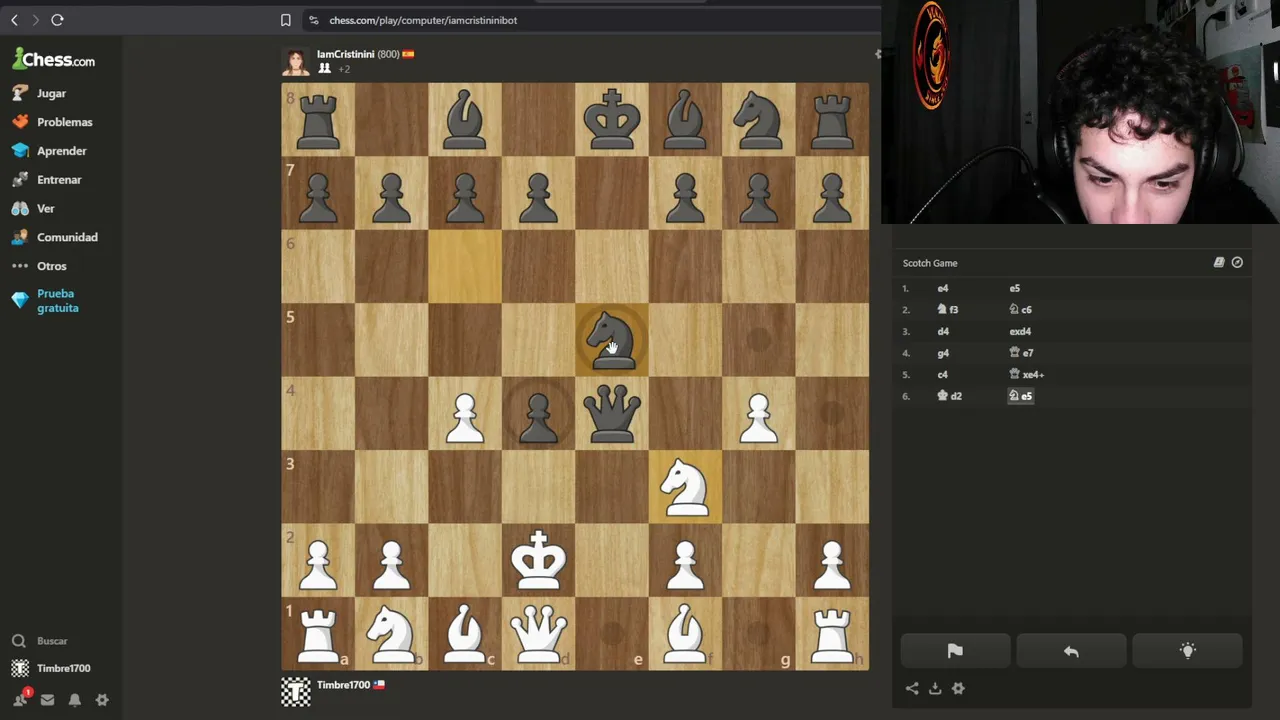Open the IamCristinini avatar above the board

296,62
